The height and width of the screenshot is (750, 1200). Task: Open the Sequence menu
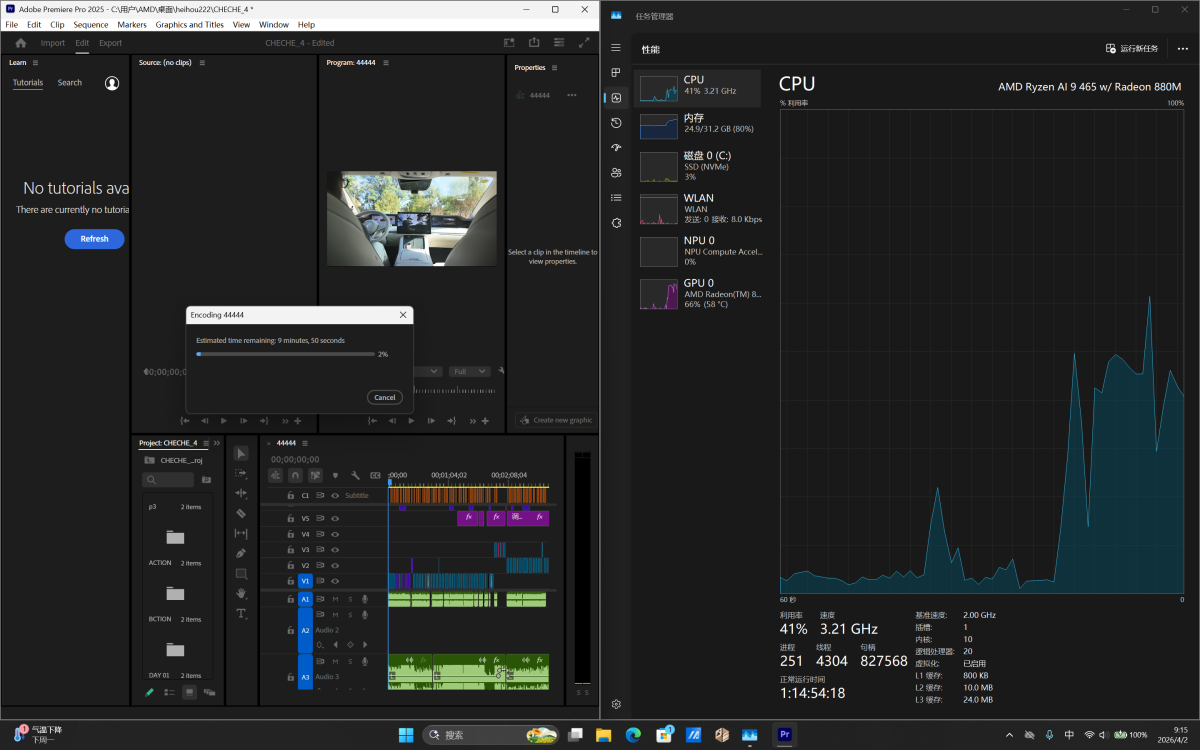(90, 24)
